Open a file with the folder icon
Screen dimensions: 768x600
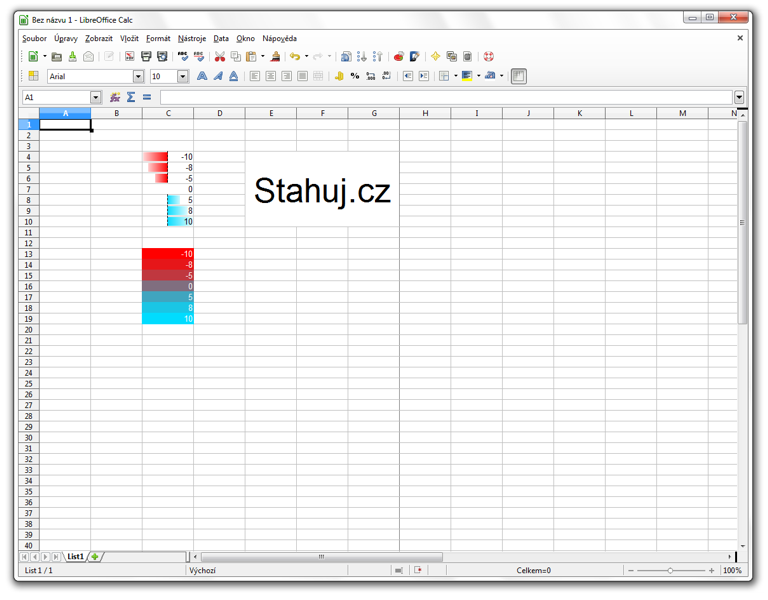point(57,56)
